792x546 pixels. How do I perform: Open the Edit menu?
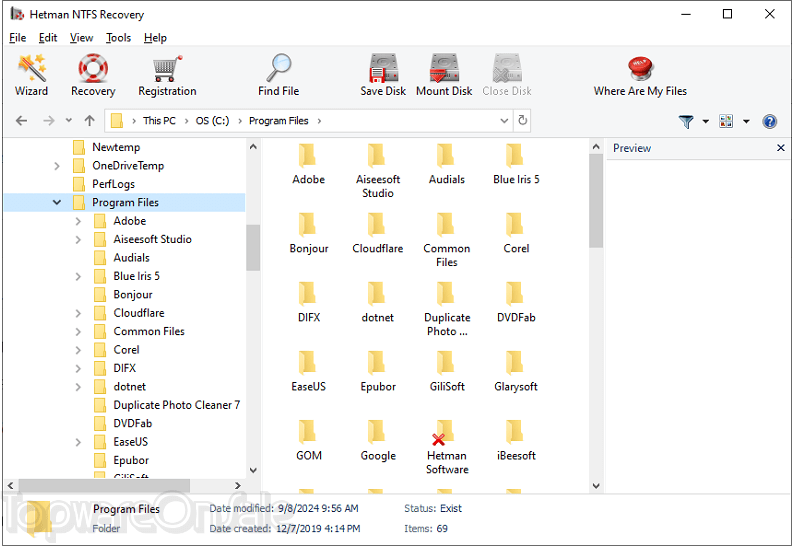point(48,38)
